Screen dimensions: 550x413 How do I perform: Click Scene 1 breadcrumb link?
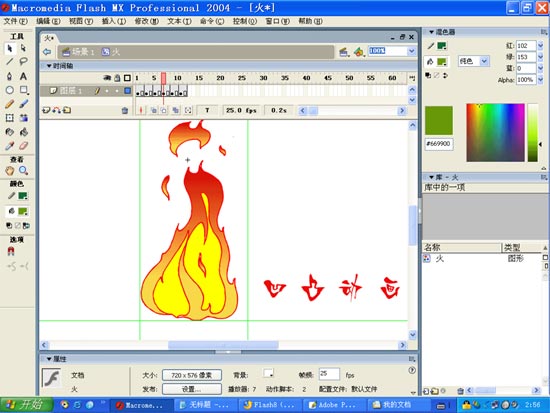pyautogui.click(x=79, y=52)
